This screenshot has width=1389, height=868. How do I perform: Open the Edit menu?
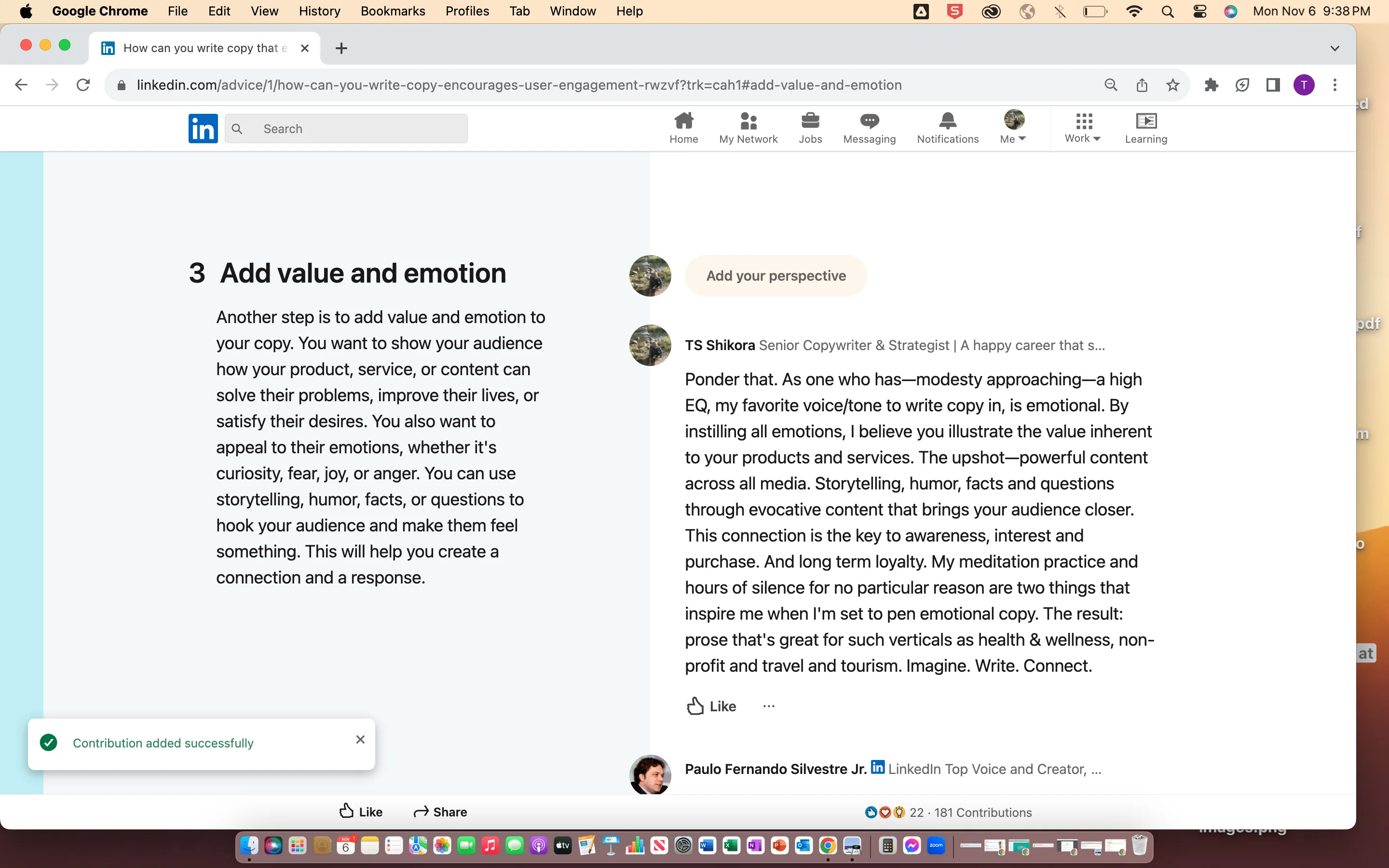coord(218,11)
